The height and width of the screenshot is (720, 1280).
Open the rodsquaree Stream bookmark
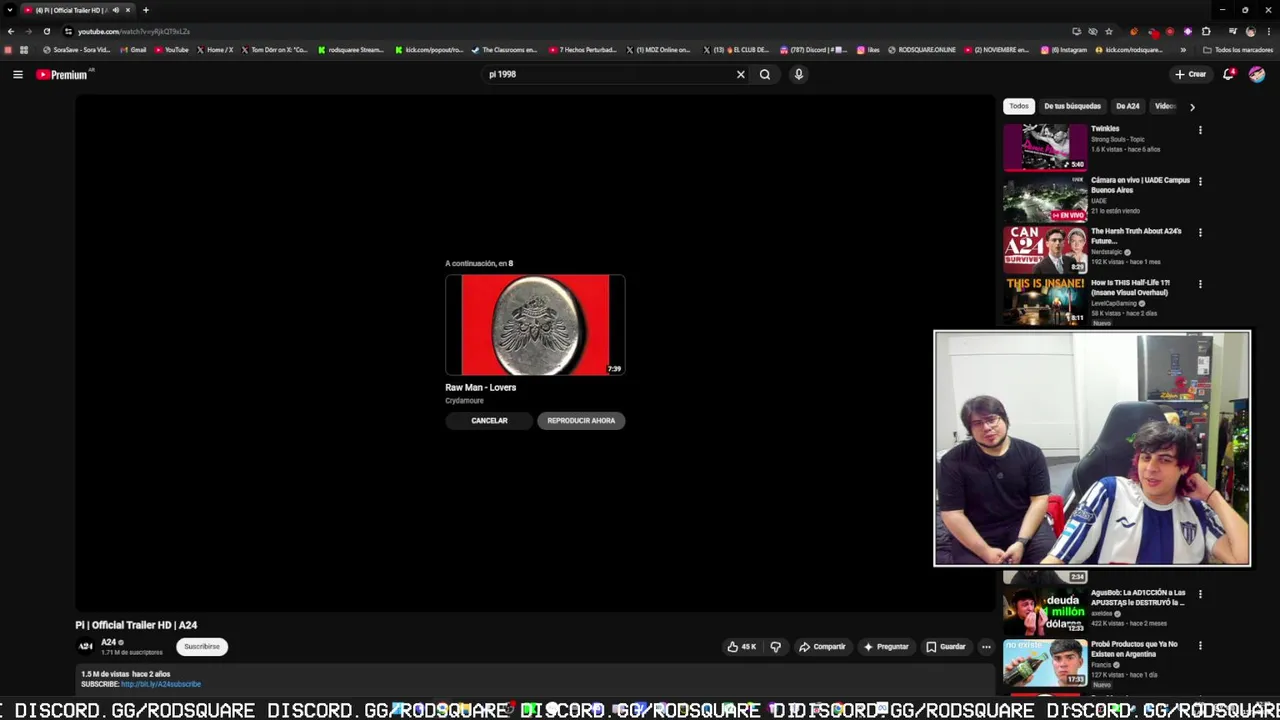(x=350, y=50)
